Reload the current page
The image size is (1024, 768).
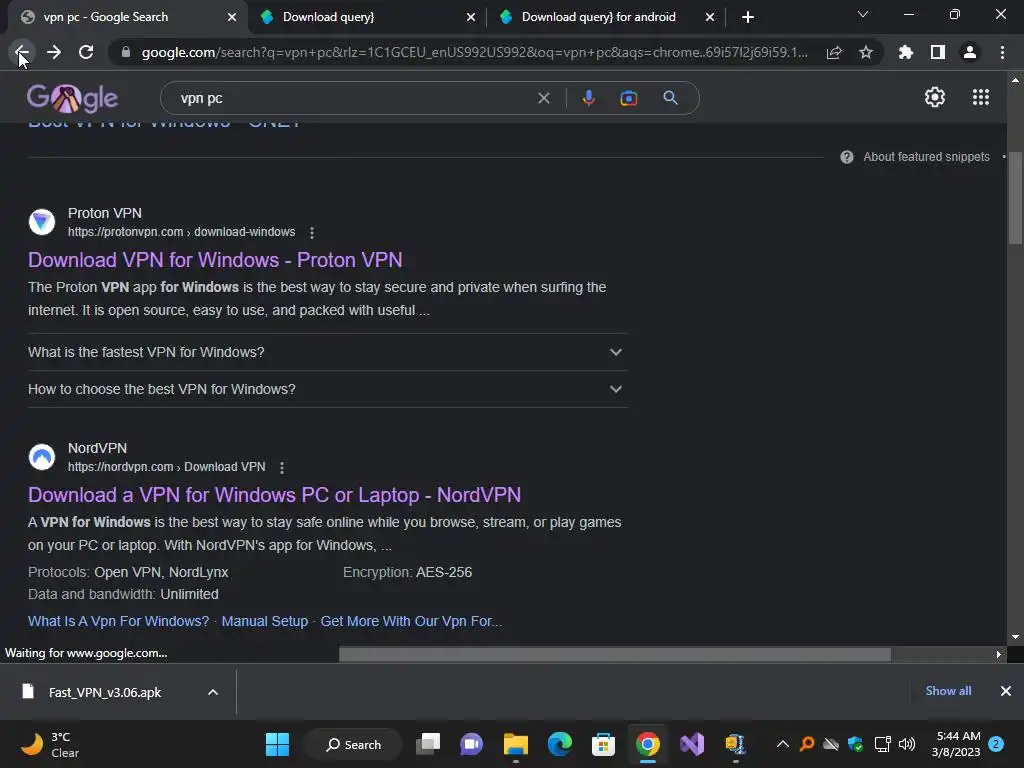pos(86,52)
